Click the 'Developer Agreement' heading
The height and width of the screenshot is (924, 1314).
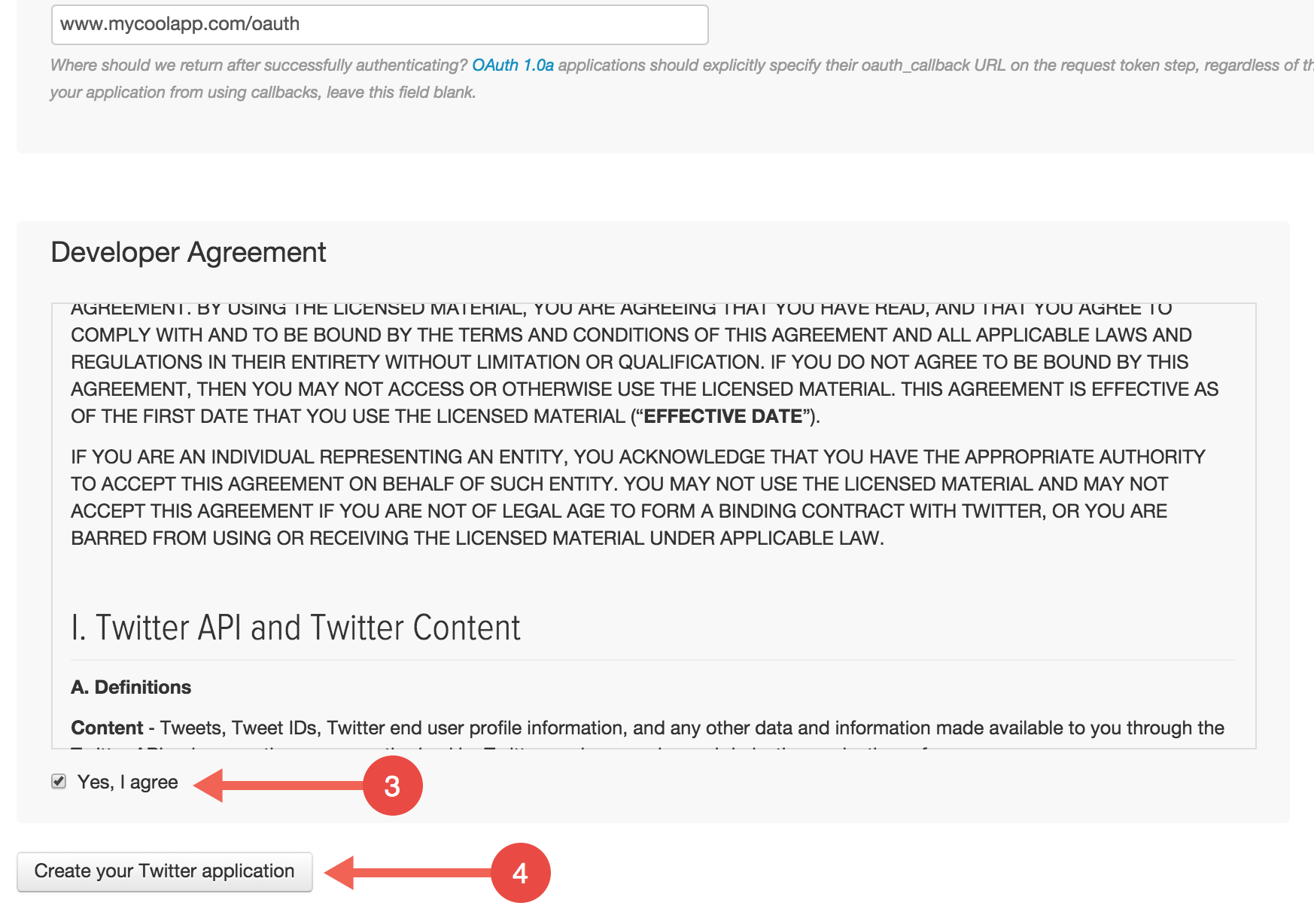pos(188,253)
